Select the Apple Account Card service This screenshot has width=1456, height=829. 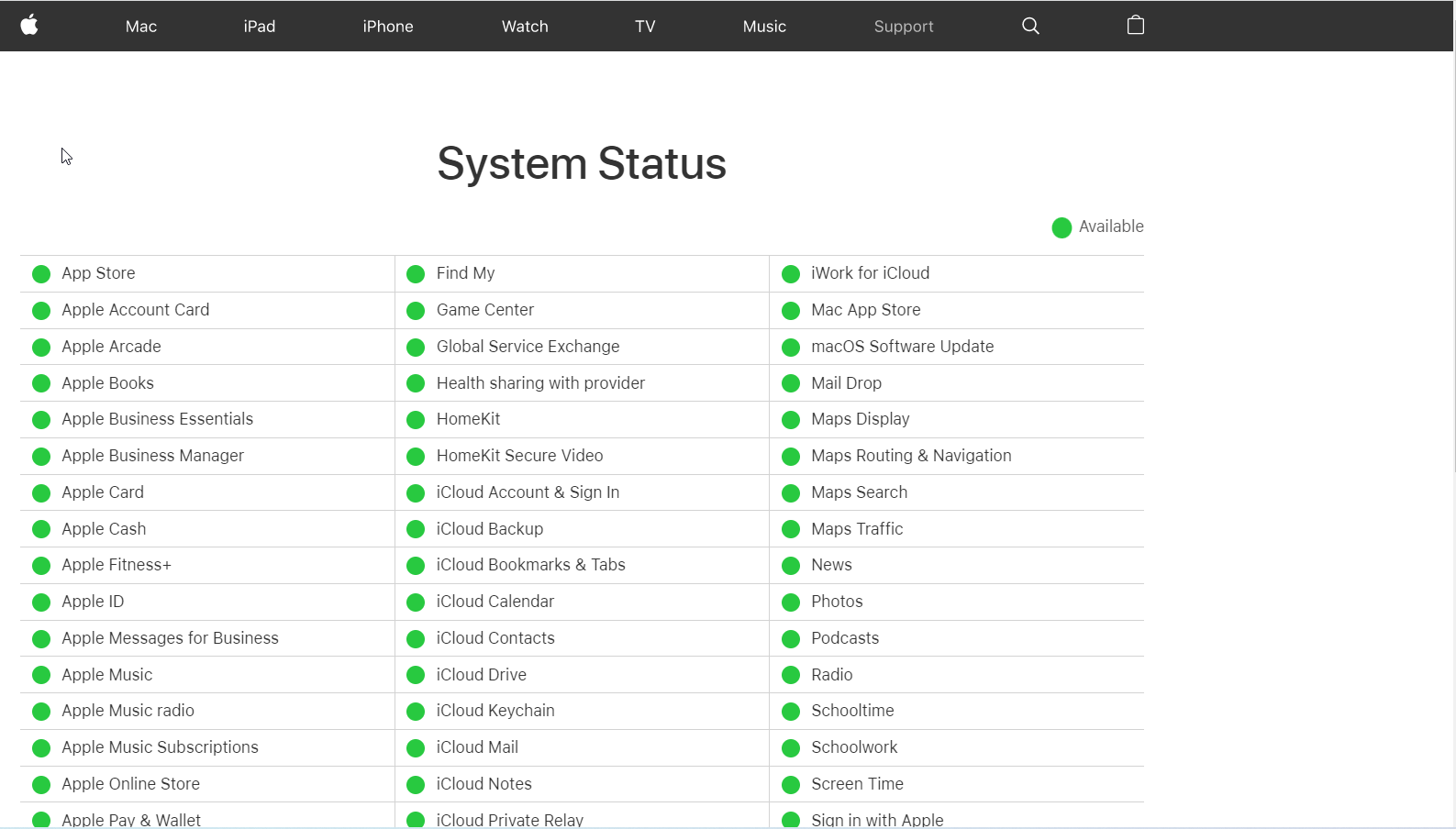136,310
